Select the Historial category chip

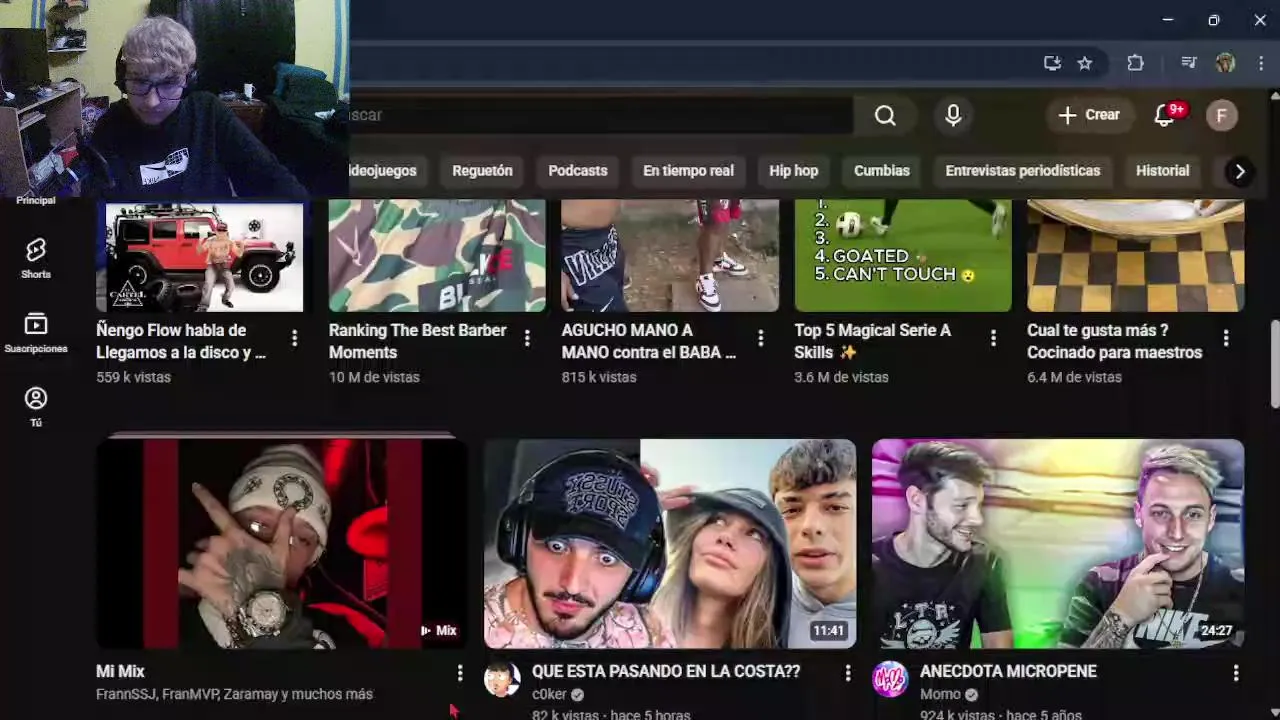[x=1162, y=171]
